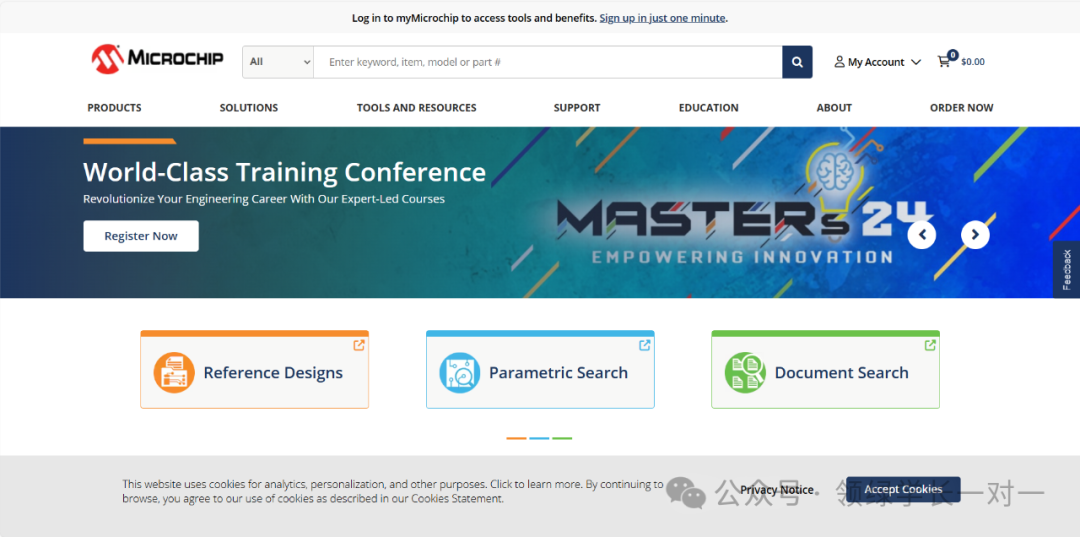Select the orange carousel indicator
Viewport: 1080px width, 537px height.
coord(516,438)
